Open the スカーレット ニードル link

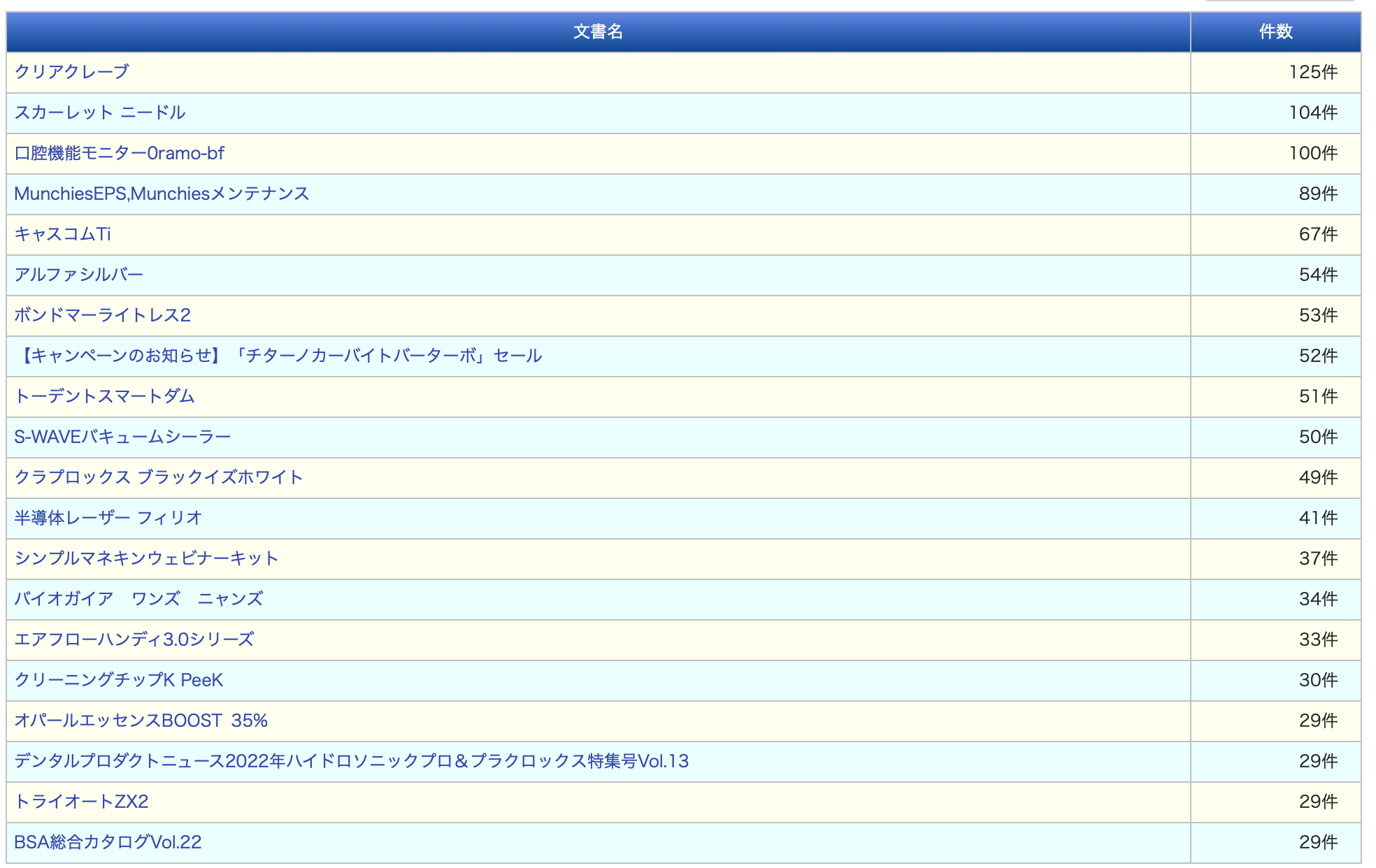coord(99,113)
